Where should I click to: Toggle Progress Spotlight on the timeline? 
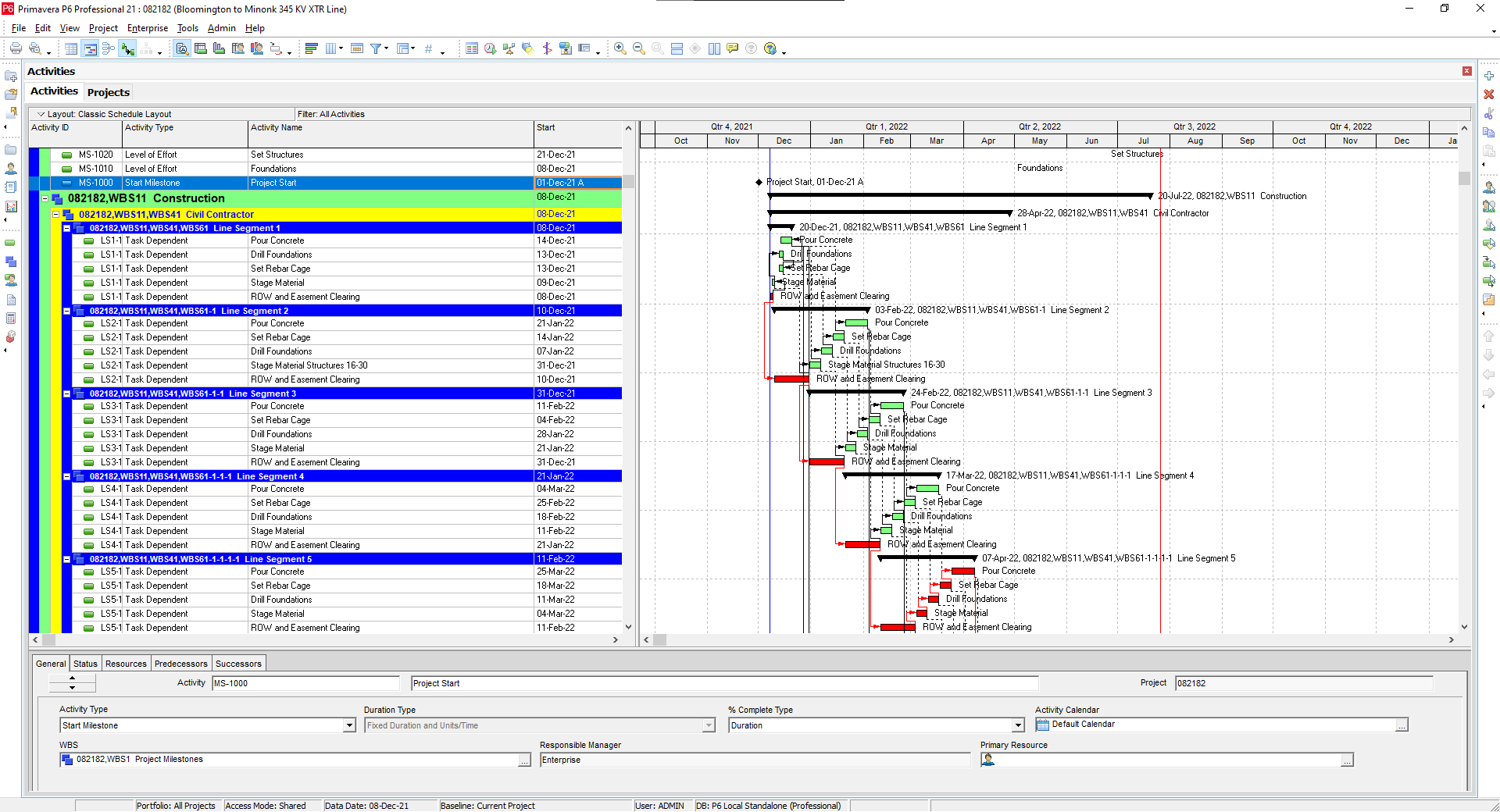(x=527, y=48)
